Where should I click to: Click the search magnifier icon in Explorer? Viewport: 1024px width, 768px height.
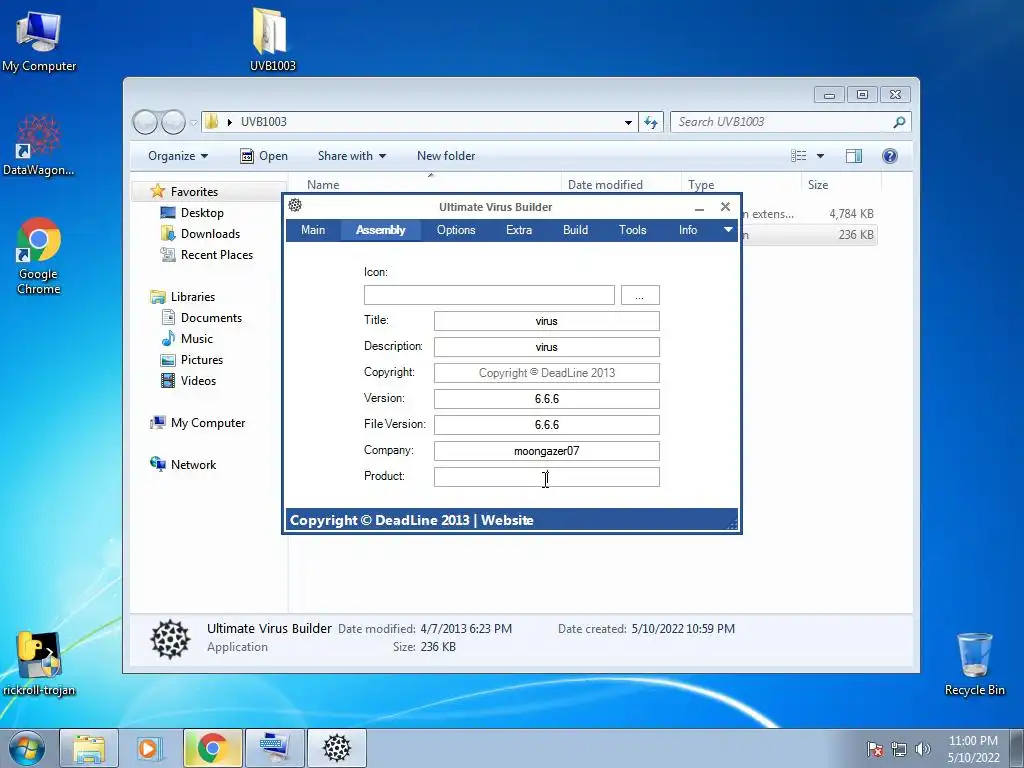coord(899,122)
